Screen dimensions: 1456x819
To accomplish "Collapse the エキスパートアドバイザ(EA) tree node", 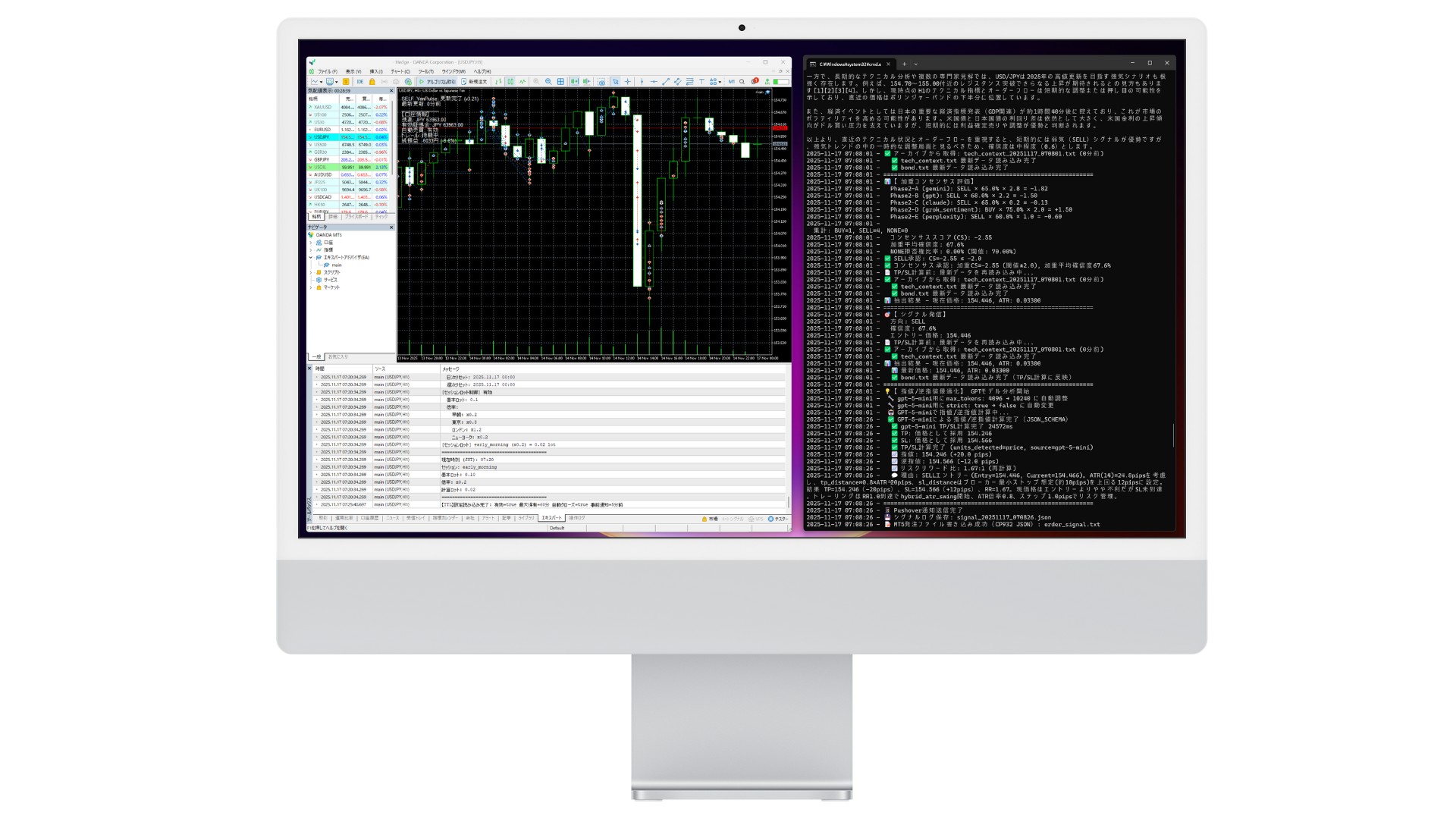I will (x=311, y=257).
